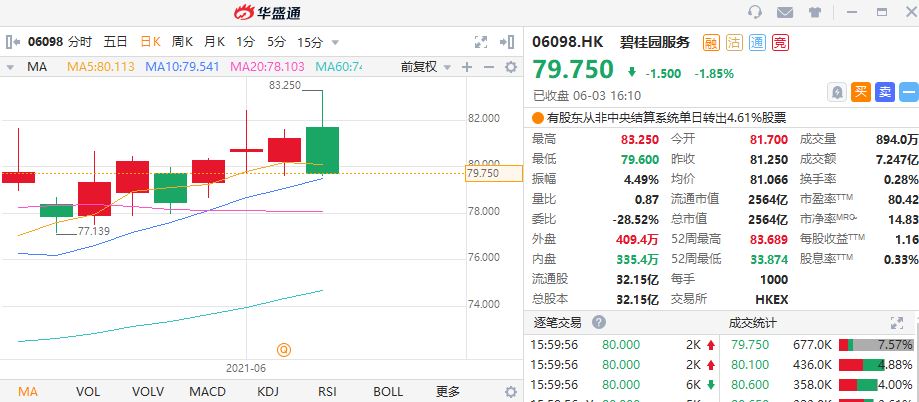Select the 5分 five-minute period
The image size is (919, 402).
click(x=276, y=42)
